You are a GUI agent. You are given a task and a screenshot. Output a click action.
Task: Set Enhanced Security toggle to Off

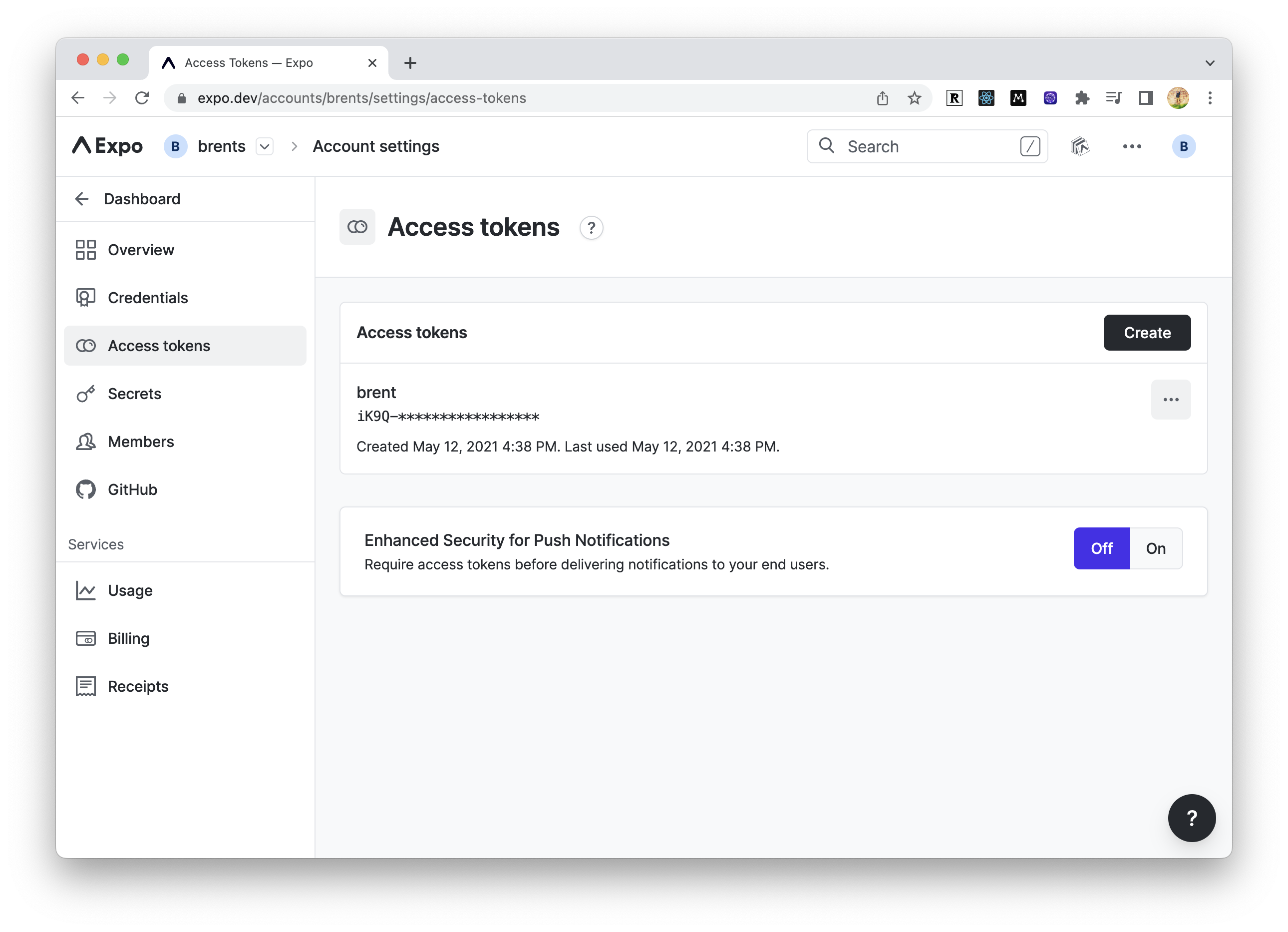click(x=1102, y=548)
